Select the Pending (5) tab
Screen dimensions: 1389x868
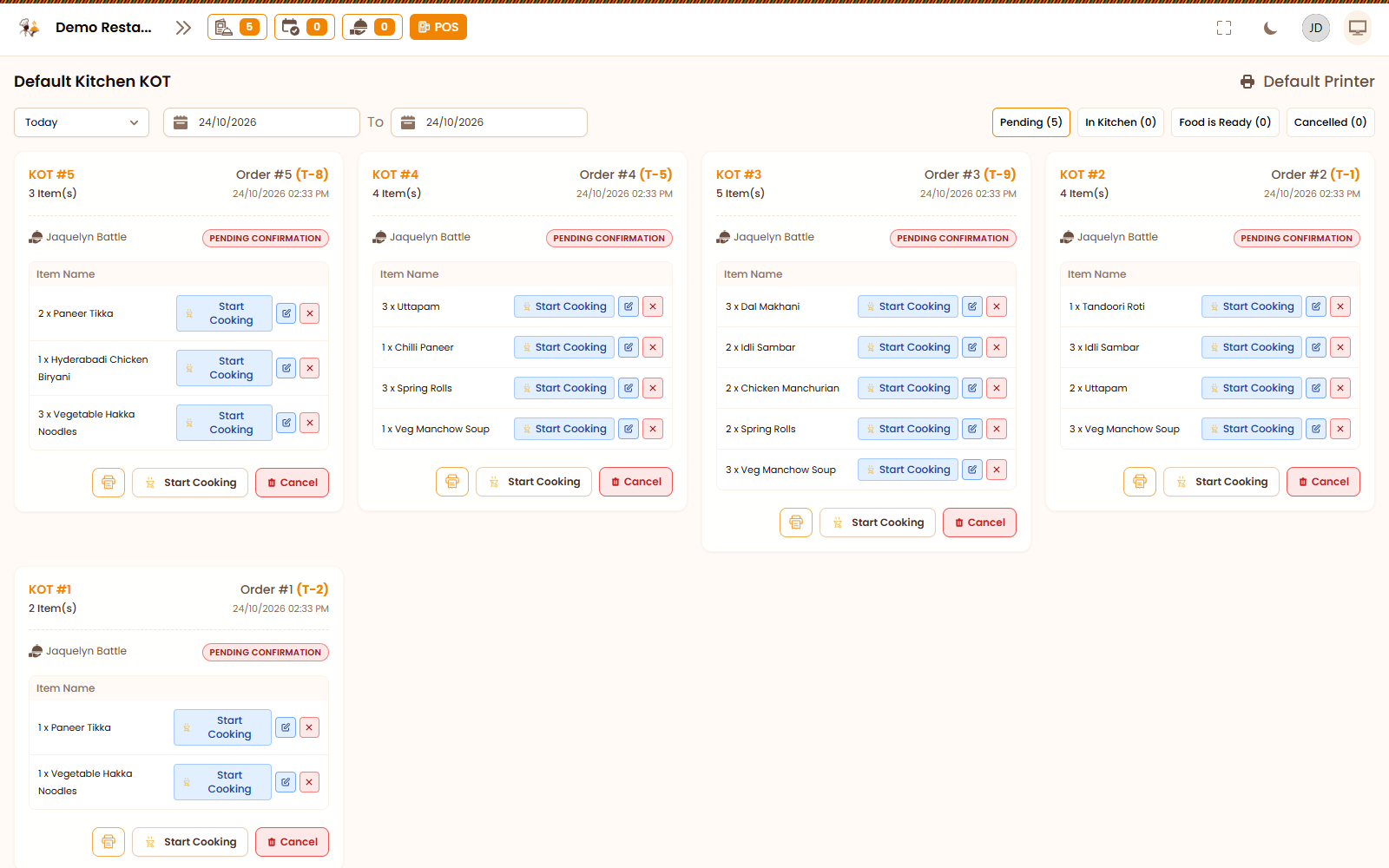coord(1031,122)
